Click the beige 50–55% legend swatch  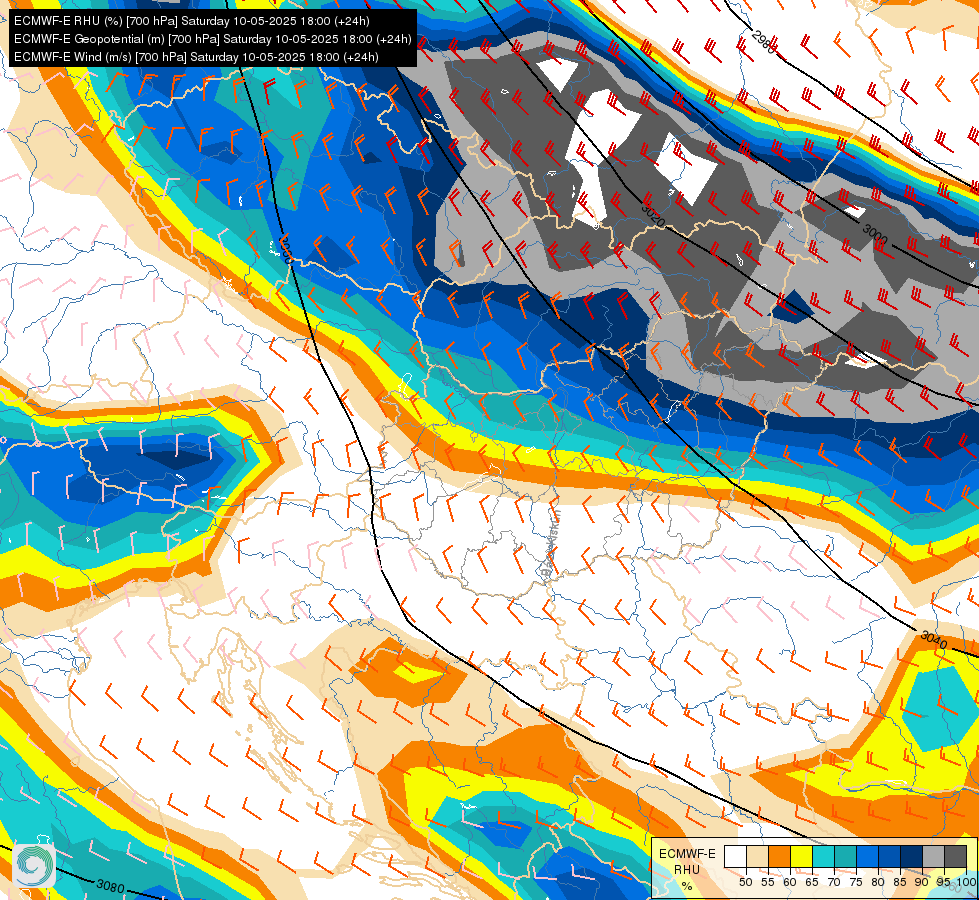point(757,856)
